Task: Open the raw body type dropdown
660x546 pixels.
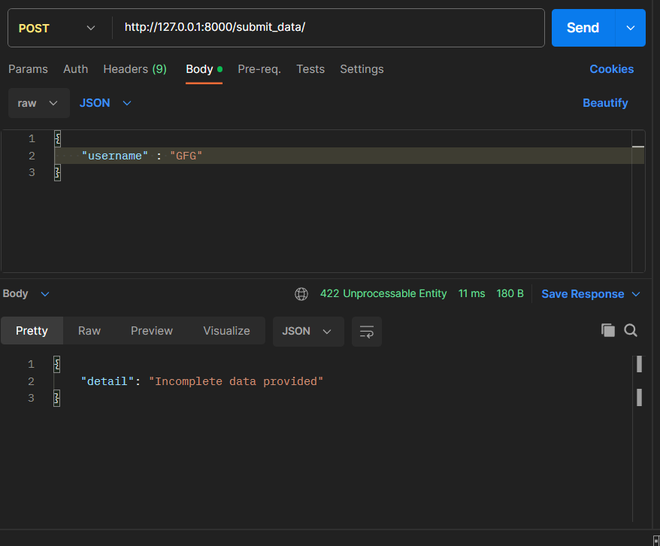Action: click(38, 103)
